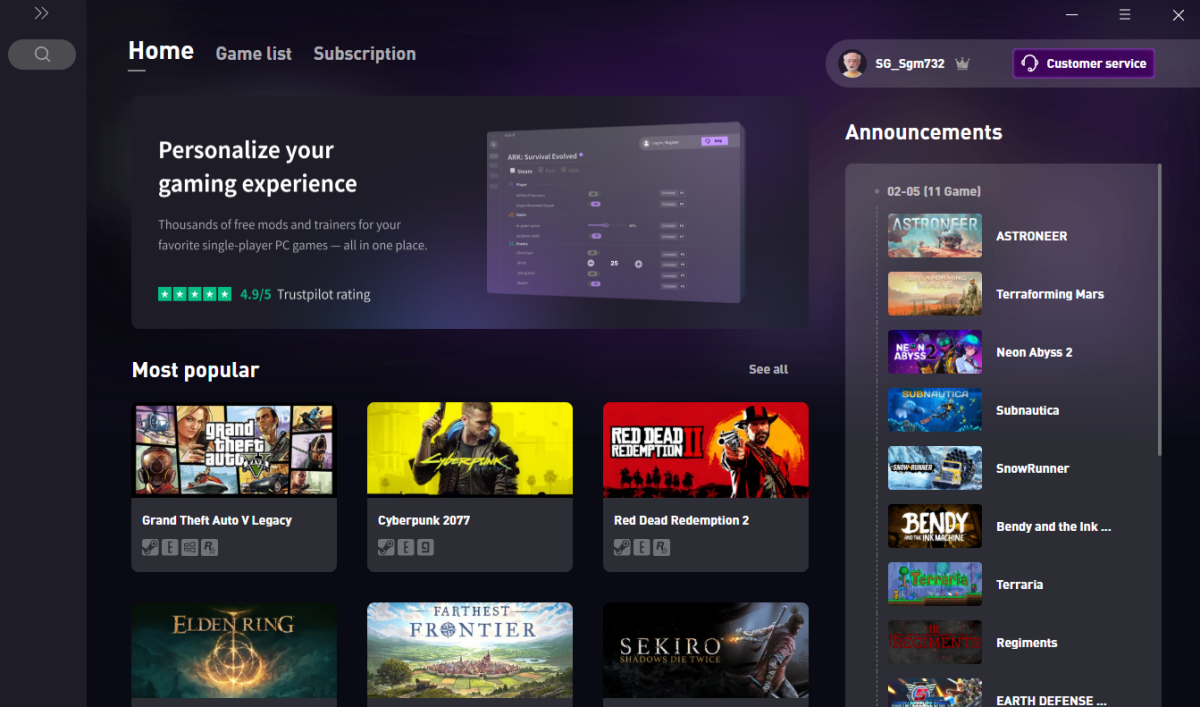The image size is (1200, 707).
Task: Click Xbox icon under Grand Theft Auto V Legacy
Action: point(189,547)
